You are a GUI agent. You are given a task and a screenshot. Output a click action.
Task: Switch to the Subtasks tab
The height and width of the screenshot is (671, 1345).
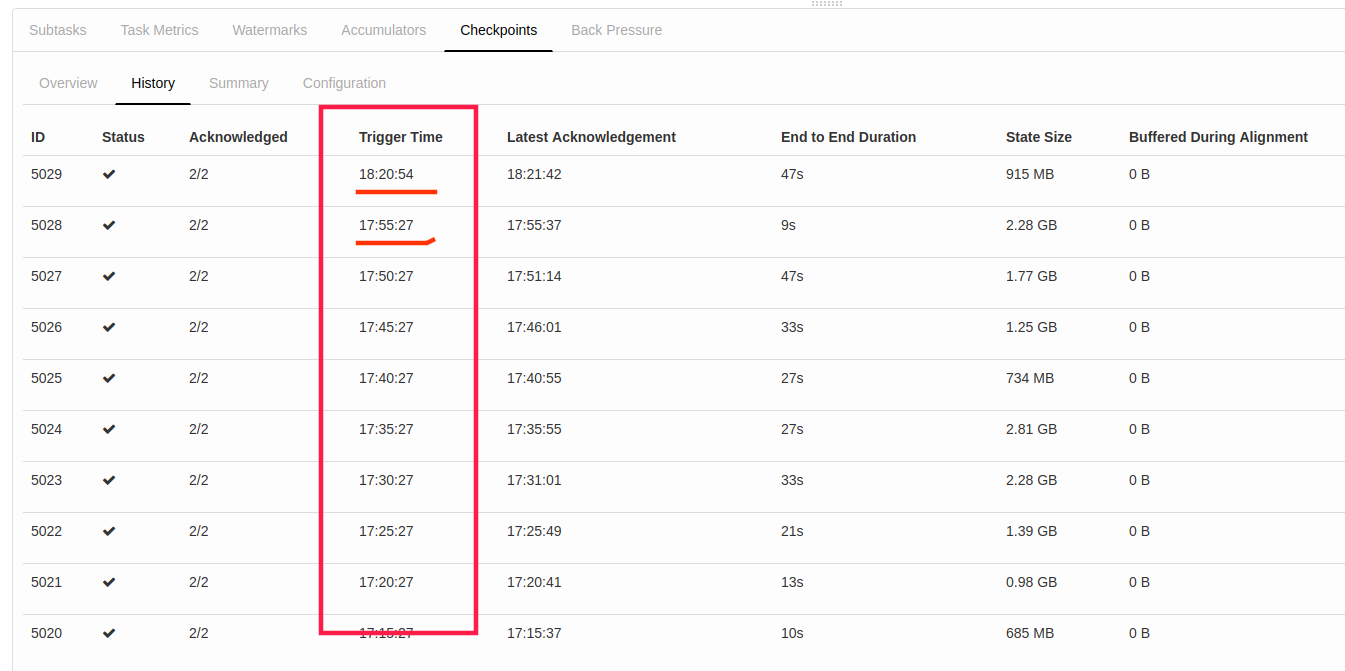pyautogui.click(x=58, y=30)
